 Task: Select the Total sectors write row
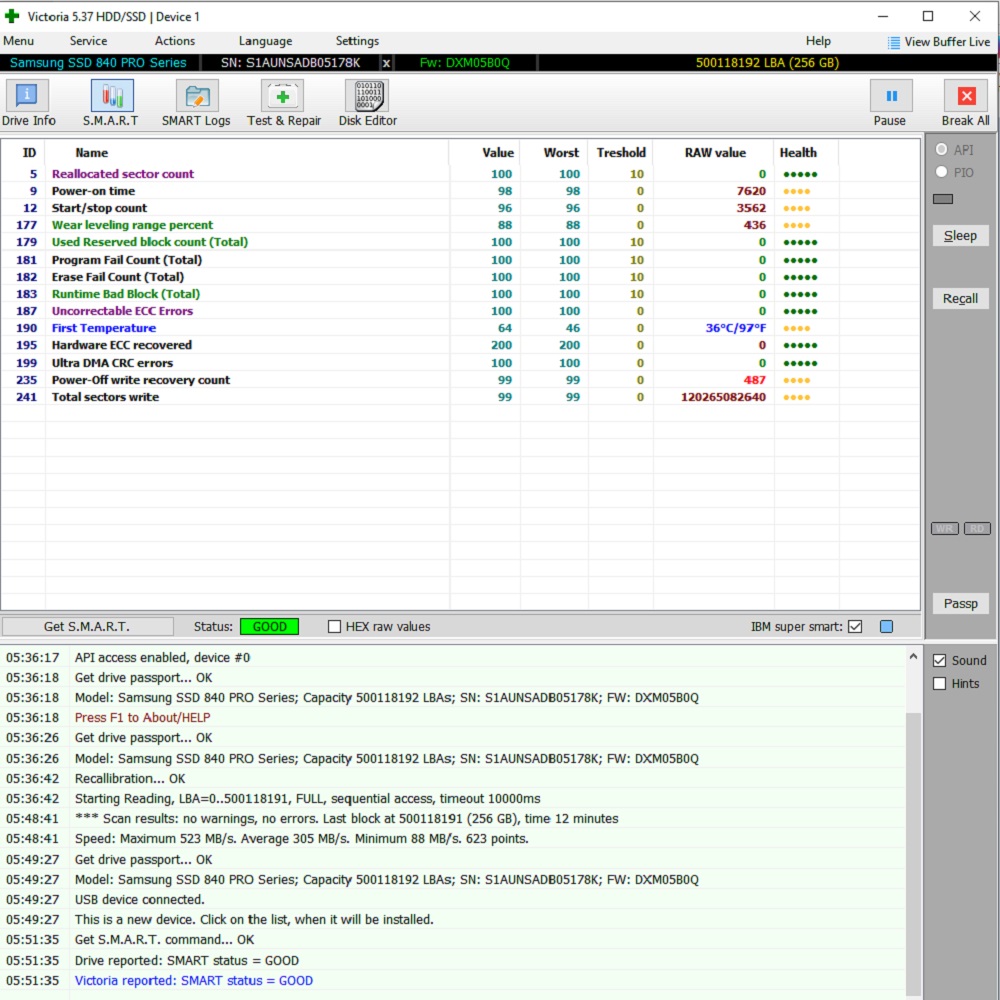(x=460, y=397)
